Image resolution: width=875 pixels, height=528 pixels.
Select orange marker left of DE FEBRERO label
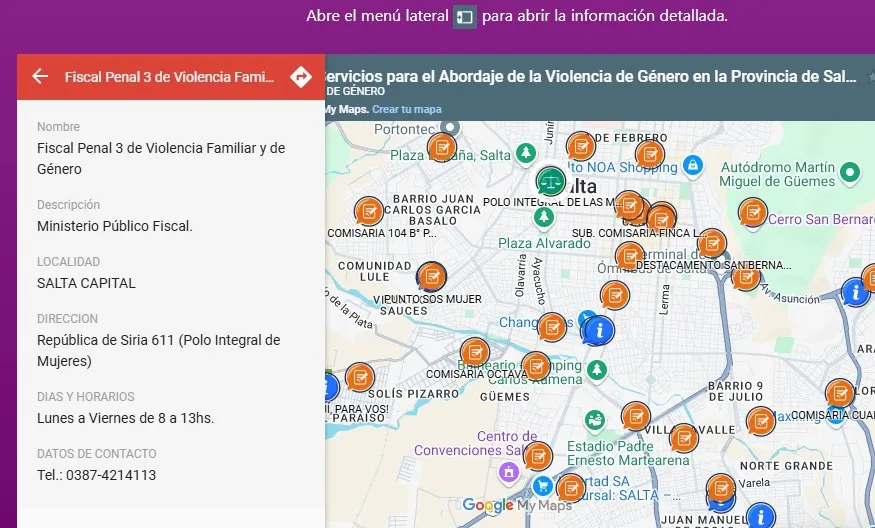click(x=581, y=146)
